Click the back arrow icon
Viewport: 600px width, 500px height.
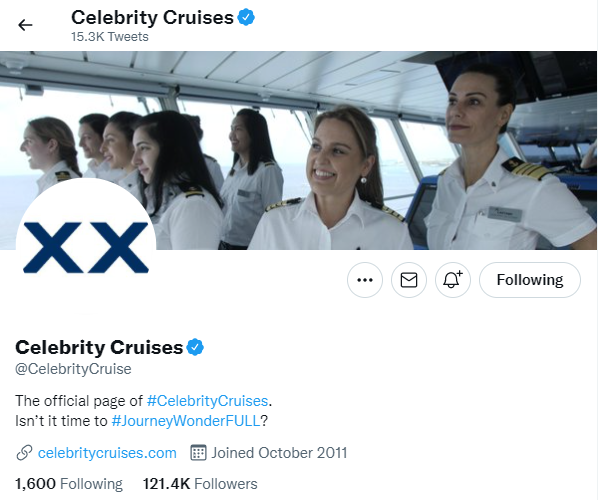[26, 25]
